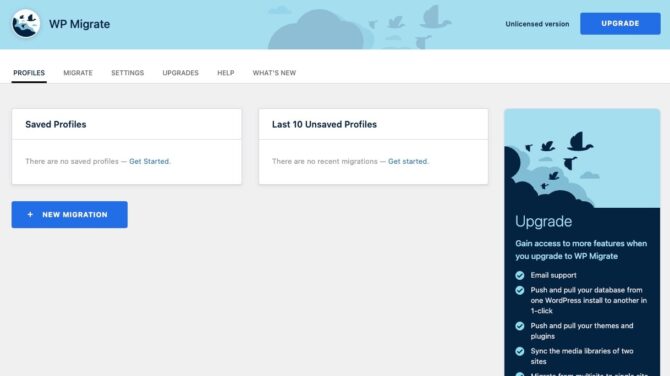Click Get Started link under Saved Profiles

click(x=149, y=161)
